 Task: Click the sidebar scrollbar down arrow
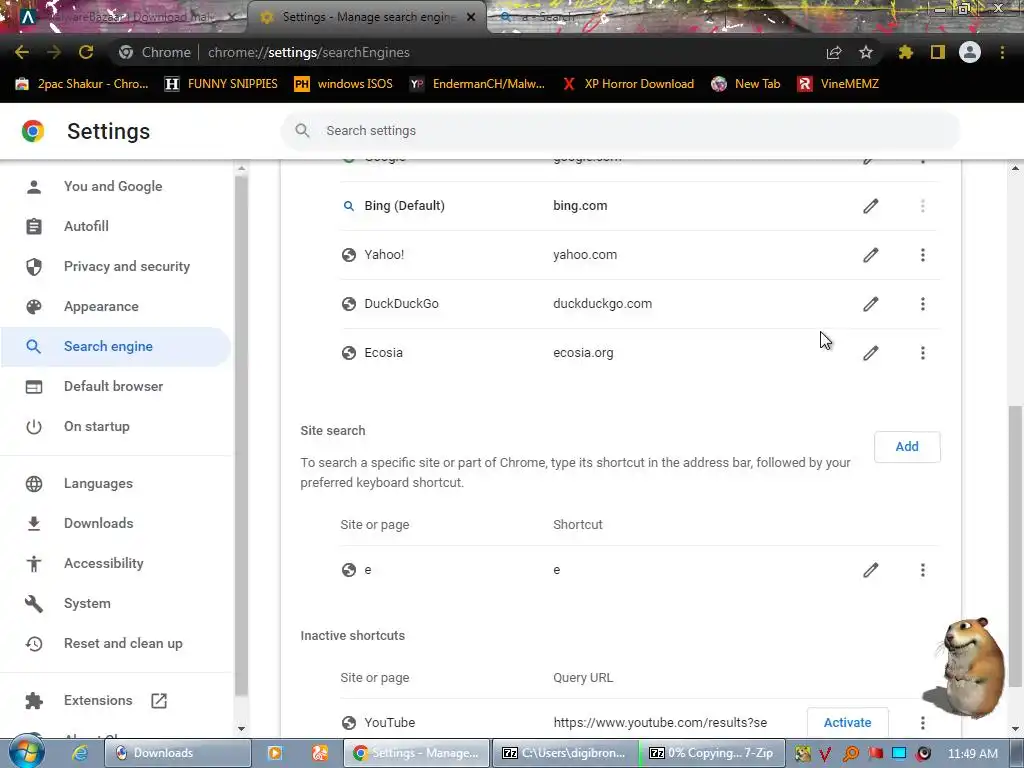241,729
